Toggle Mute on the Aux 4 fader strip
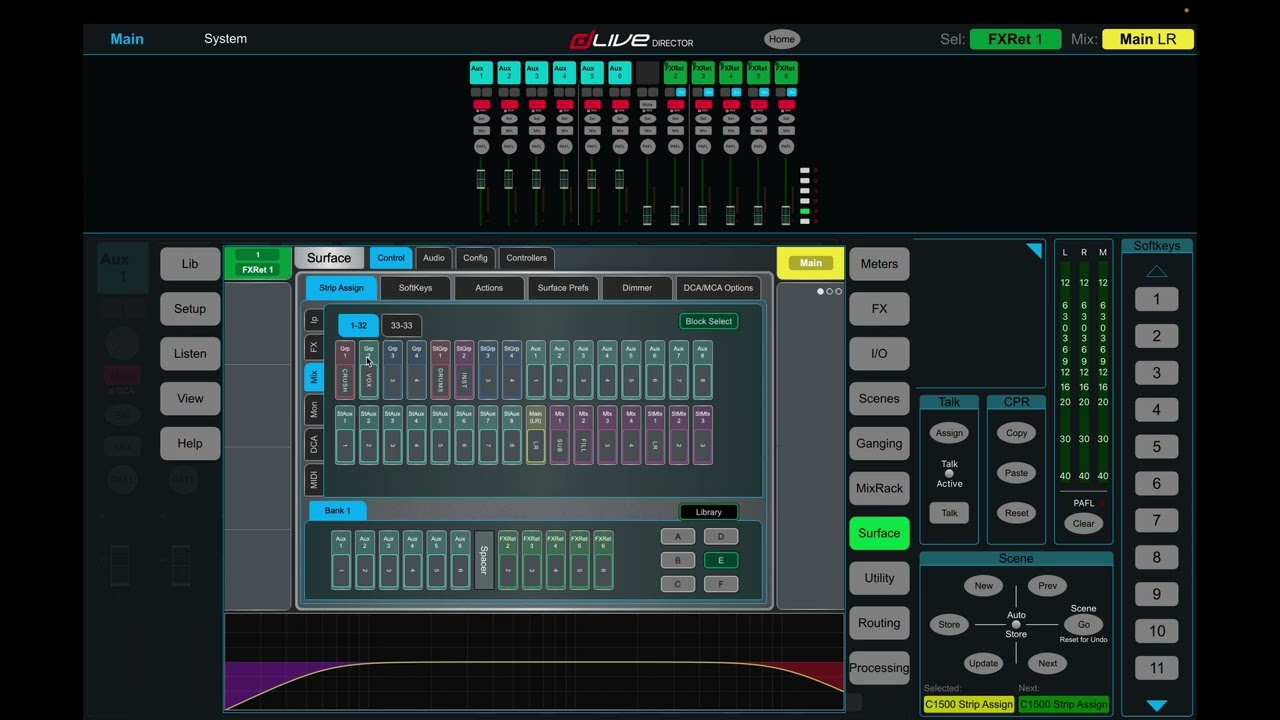This screenshot has height=720, width=1280. coord(564,104)
